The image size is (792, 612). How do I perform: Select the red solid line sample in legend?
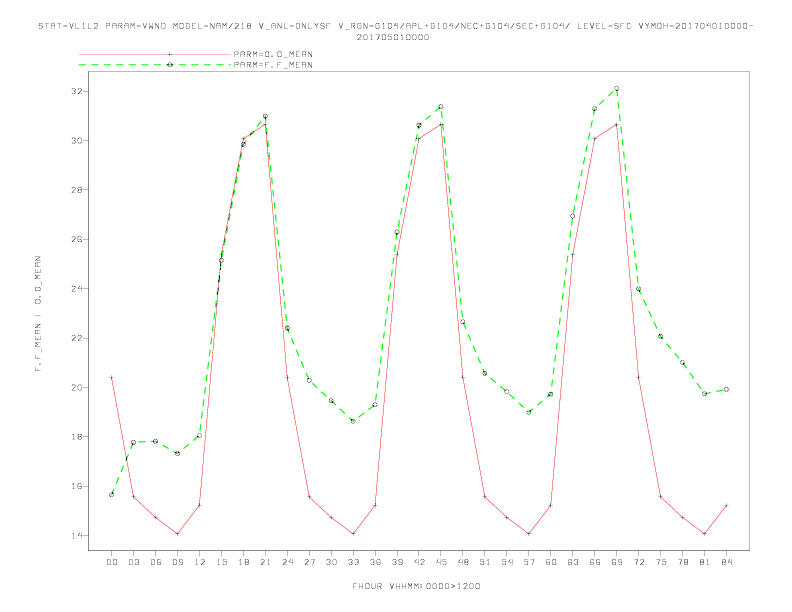pos(155,54)
